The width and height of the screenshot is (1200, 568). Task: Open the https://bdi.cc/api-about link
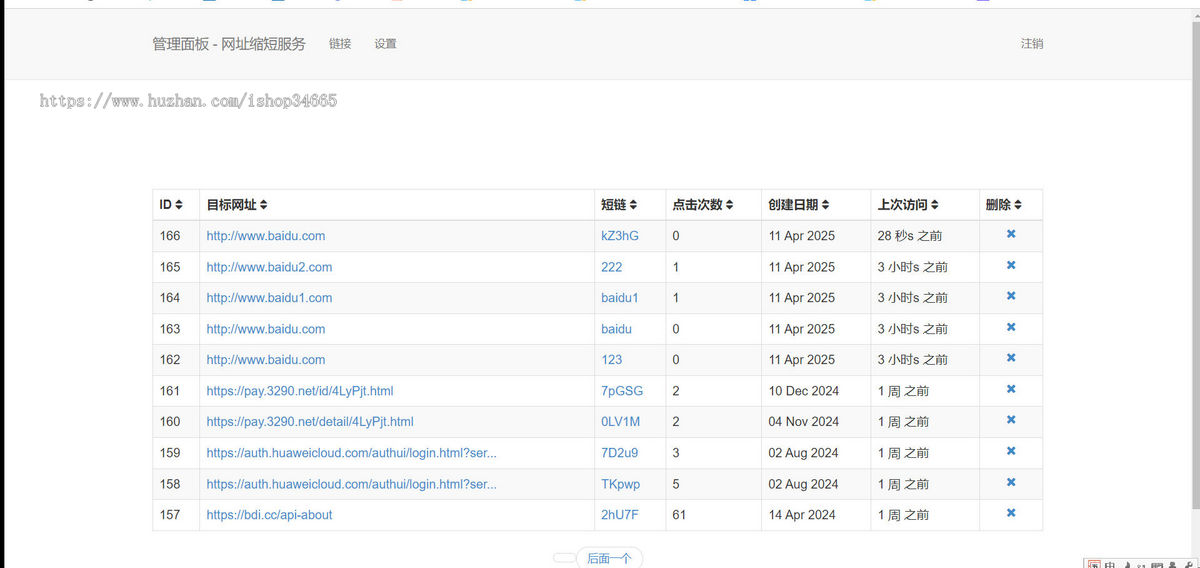270,515
